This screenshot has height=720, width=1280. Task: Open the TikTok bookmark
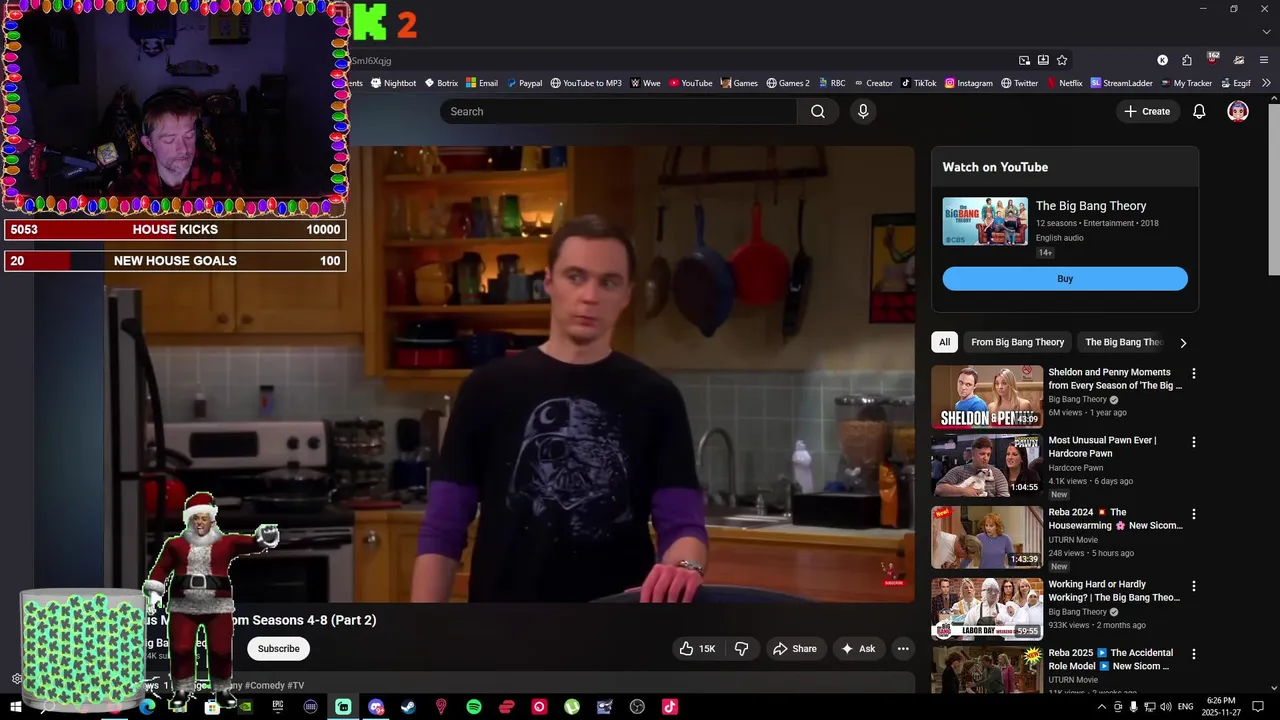[918, 83]
